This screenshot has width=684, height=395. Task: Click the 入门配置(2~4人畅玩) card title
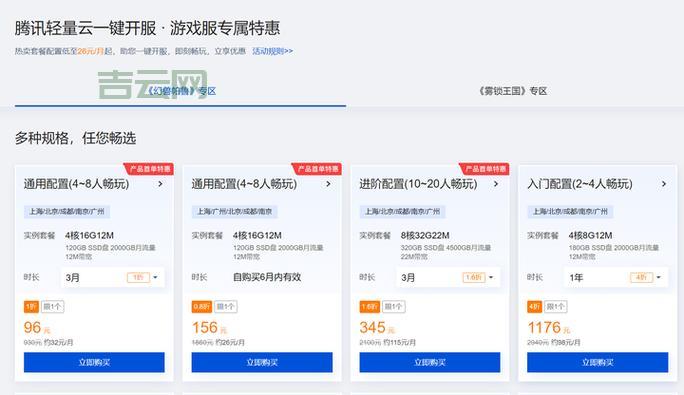click(x=580, y=184)
